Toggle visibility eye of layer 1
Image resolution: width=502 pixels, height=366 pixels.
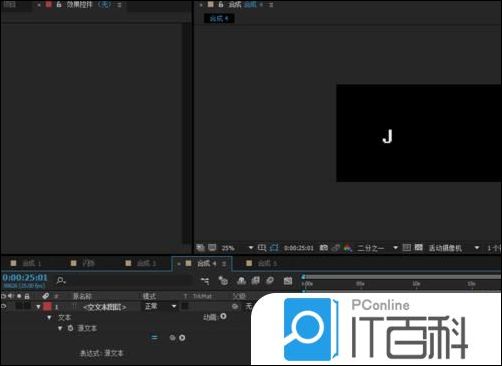pos(4,306)
